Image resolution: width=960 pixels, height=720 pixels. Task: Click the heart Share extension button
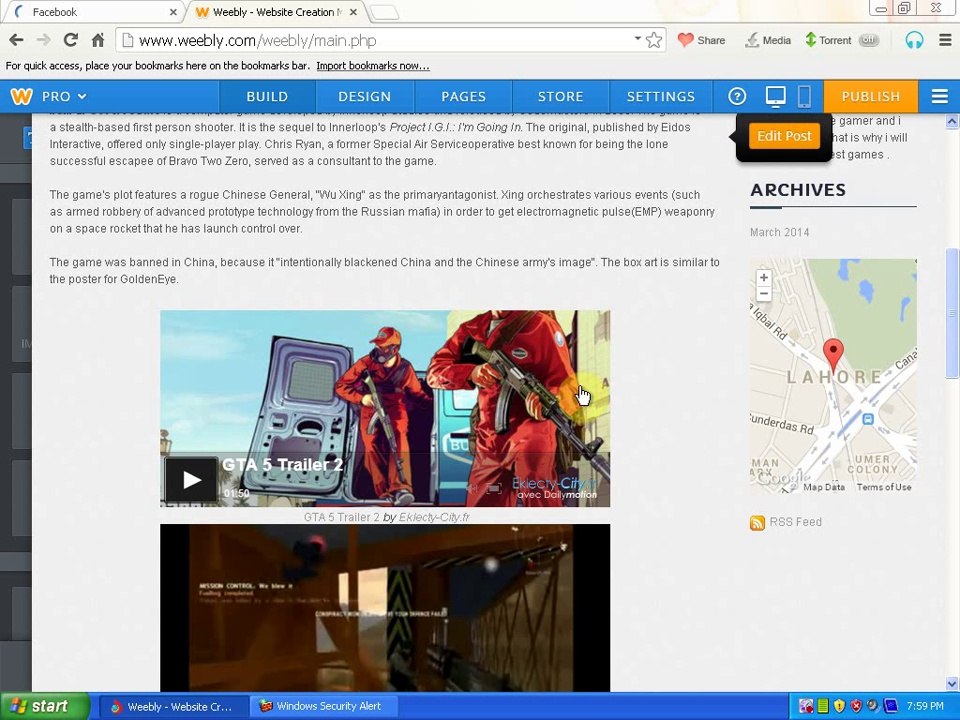pyautogui.click(x=702, y=40)
